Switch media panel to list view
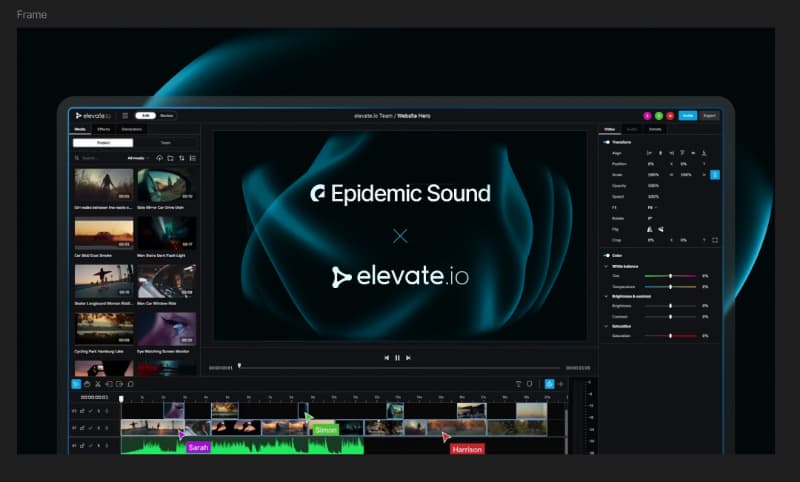800x482 pixels. click(x=193, y=158)
